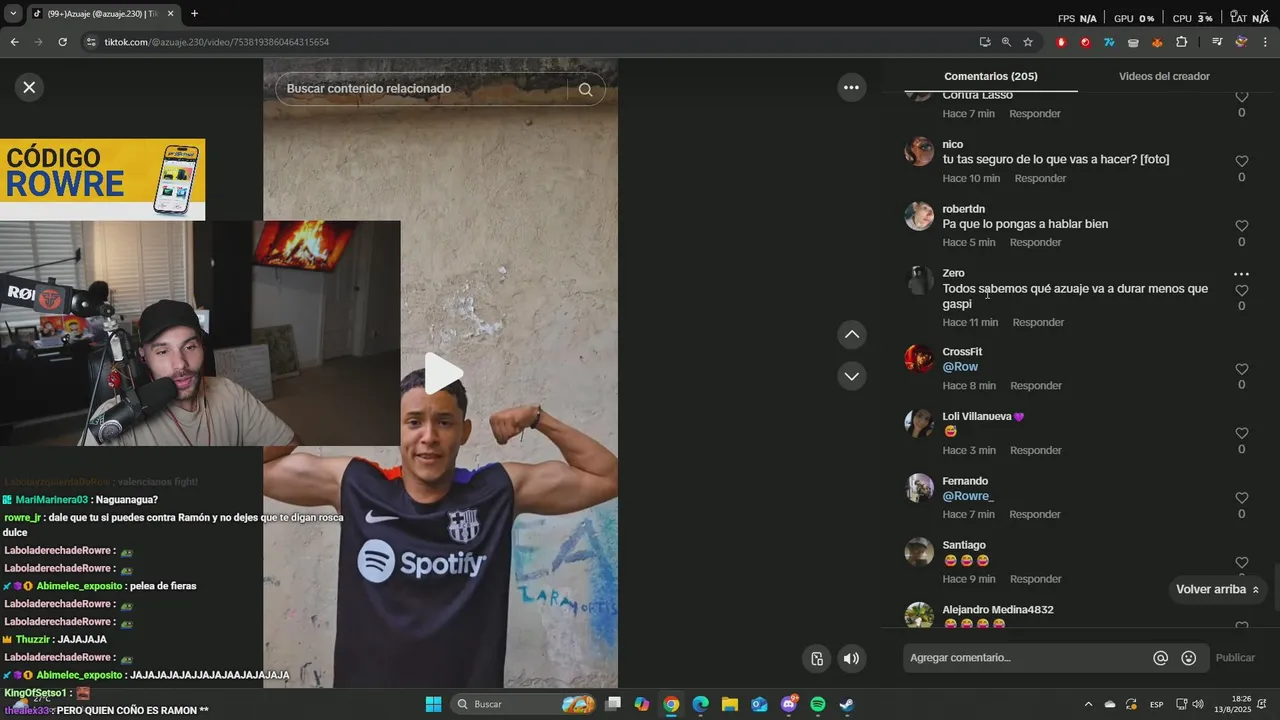Like Santiago's comment
1280x720 pixels.
click(x=1241, y=562)
